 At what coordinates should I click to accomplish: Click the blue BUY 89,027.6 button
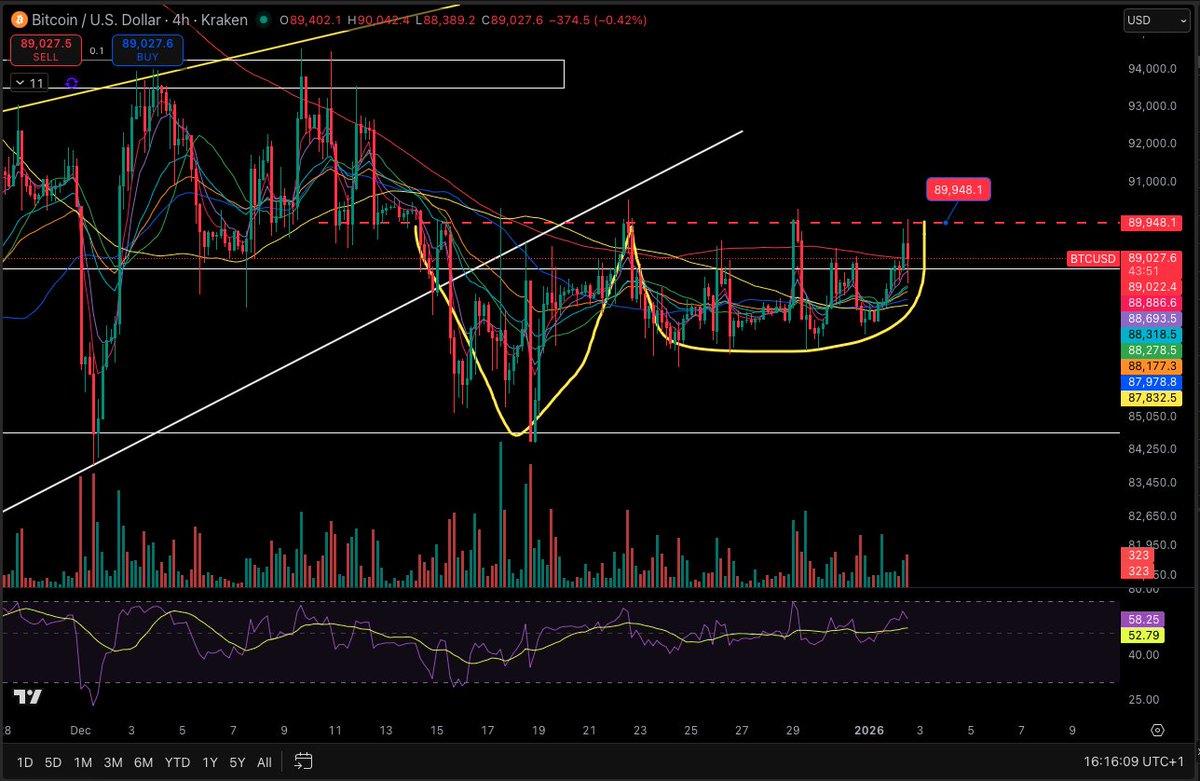pyautogui.click(x=147, y=49)
